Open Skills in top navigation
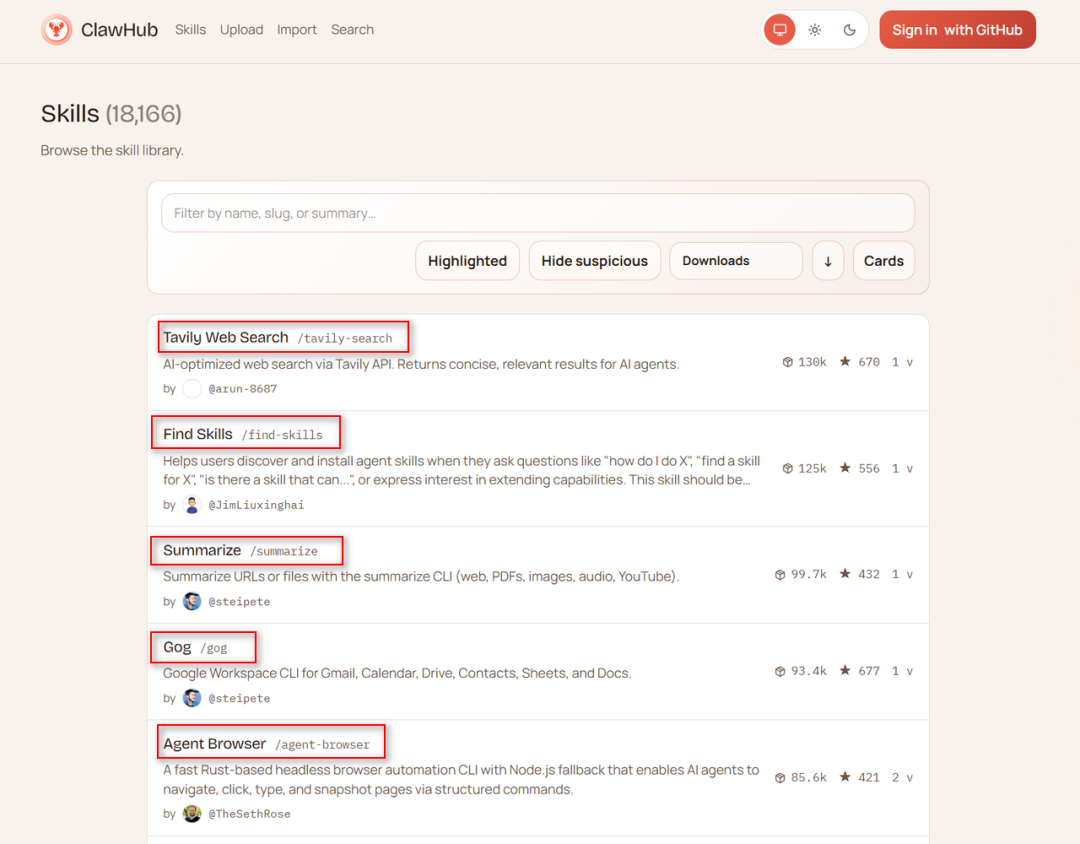Image resolution: width=1080 pixels, height=844 pixels. [x=190, y=30]
